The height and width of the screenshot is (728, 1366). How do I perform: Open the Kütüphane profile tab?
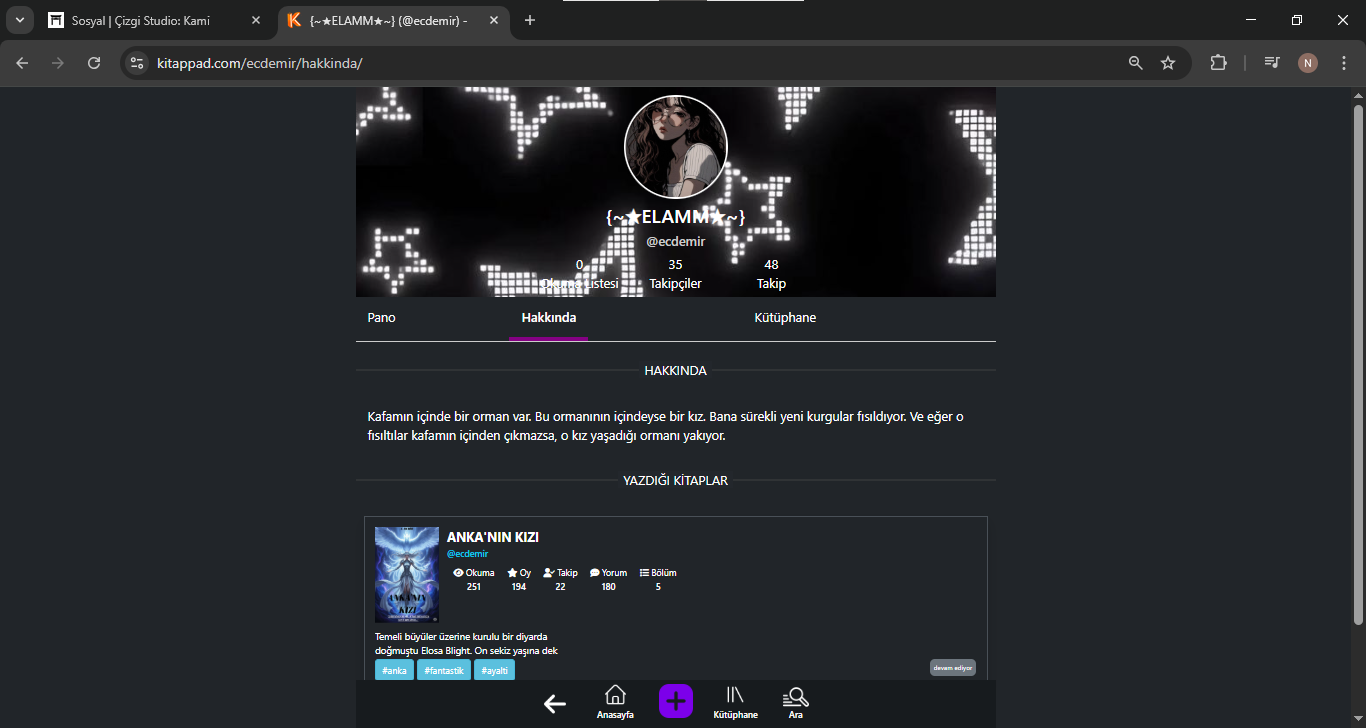[x=785, y=318]
